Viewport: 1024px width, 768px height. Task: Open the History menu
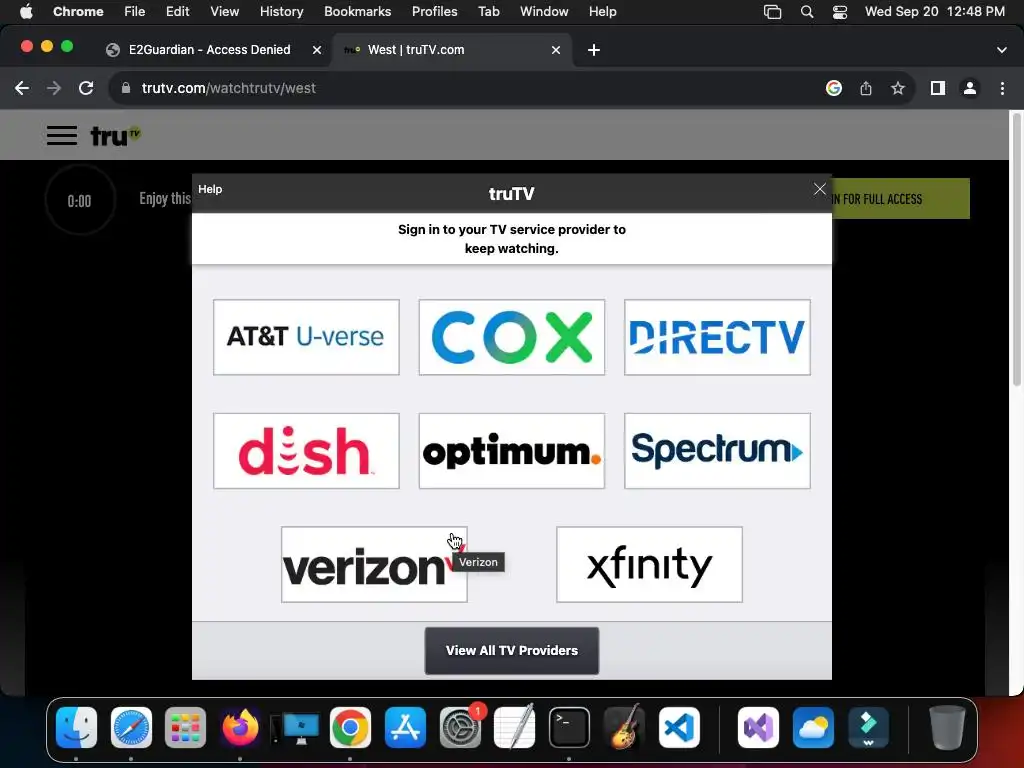281,12
